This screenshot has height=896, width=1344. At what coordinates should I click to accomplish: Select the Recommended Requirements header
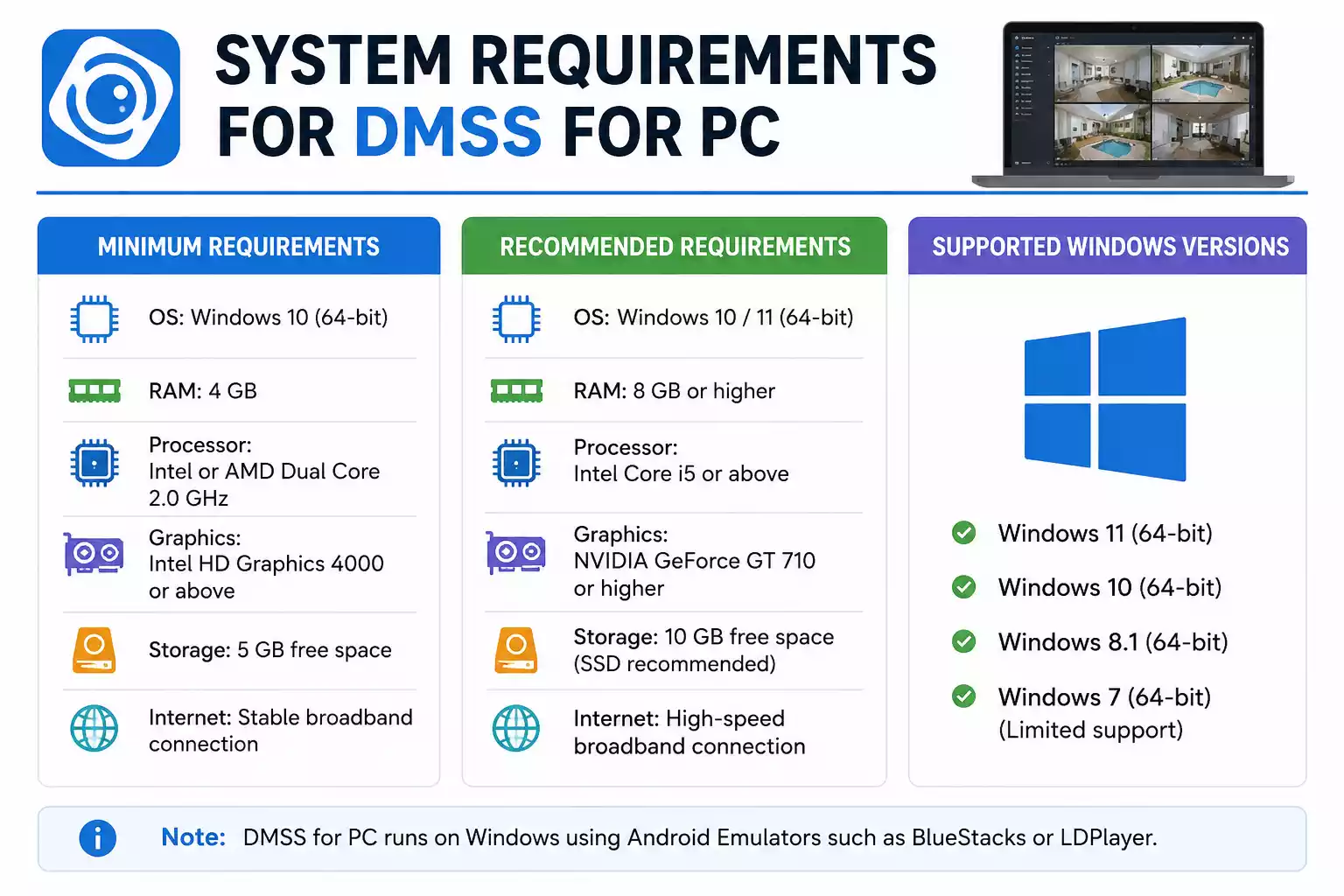(675, 246)
